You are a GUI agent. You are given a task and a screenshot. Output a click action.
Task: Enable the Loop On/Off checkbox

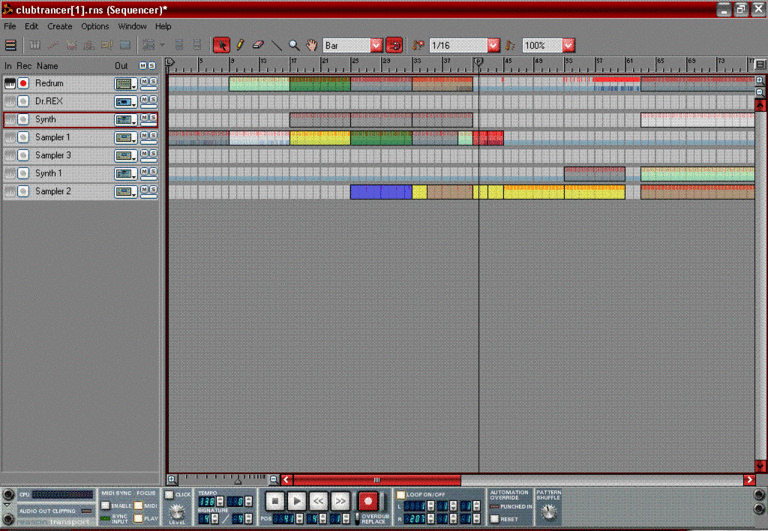click(401, 494)
